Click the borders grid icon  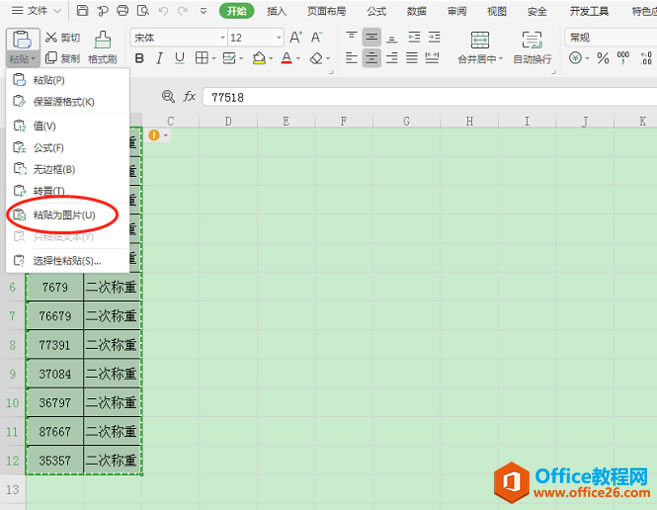(202, 58)
